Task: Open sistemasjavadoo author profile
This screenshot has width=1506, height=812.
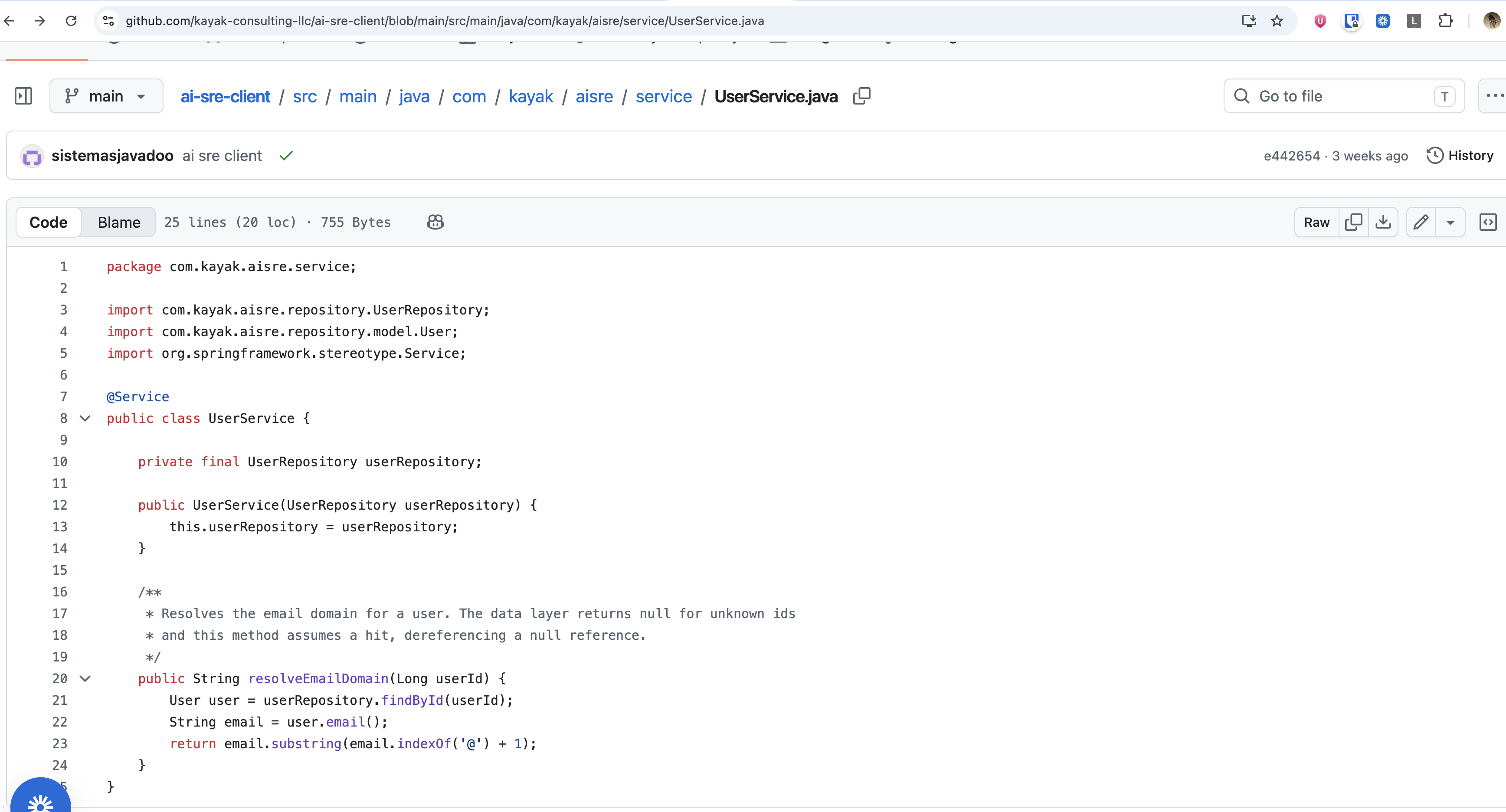Action: tap(112, 155)
